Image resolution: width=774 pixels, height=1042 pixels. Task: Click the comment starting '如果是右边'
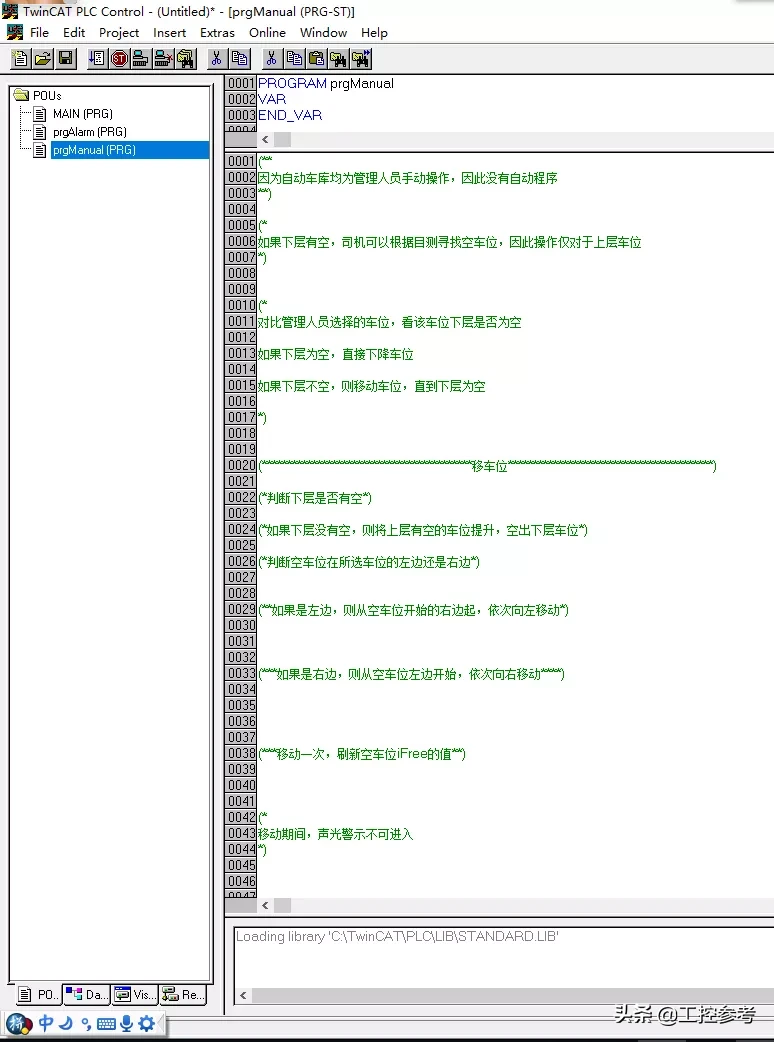411,674
